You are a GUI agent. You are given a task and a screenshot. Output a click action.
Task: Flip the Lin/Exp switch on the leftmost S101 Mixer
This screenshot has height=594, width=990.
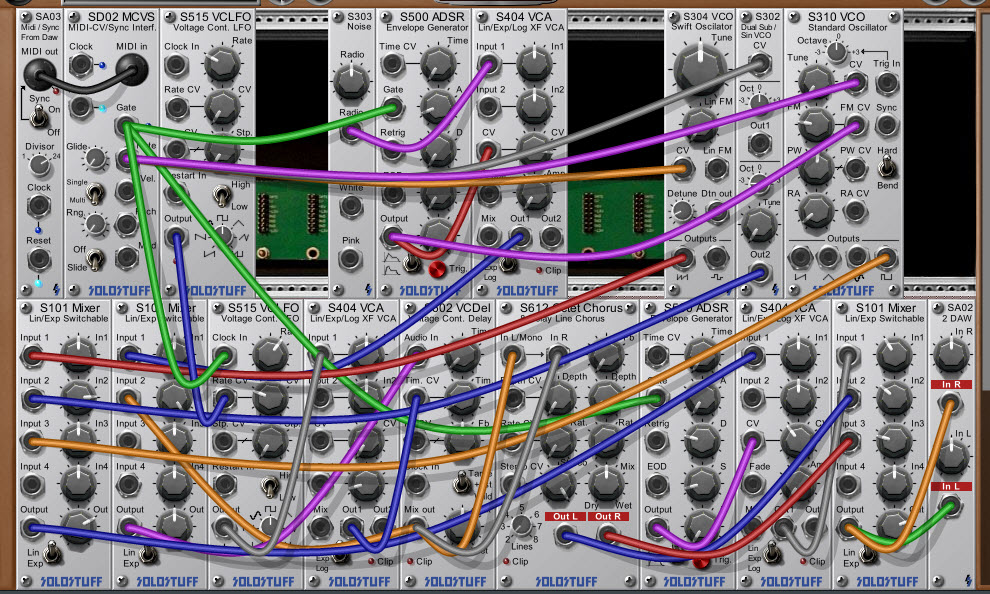click(x=53, y=554)
